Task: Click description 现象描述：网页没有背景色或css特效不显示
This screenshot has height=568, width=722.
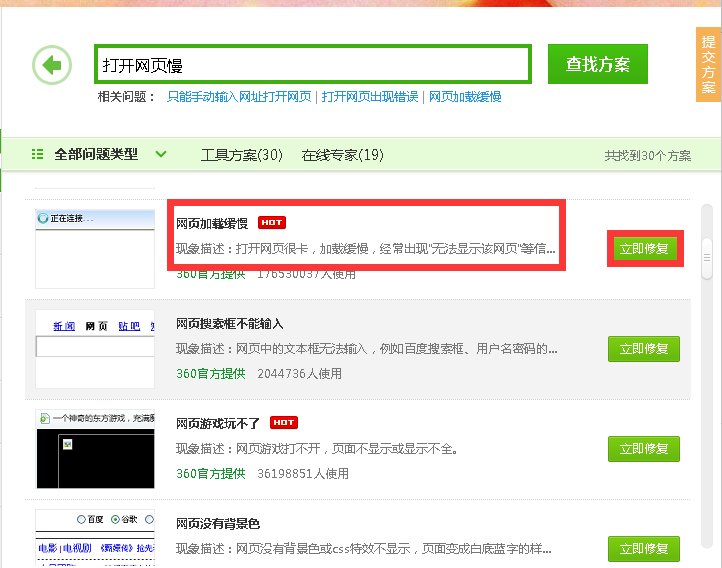Action: tap(364, 549)
